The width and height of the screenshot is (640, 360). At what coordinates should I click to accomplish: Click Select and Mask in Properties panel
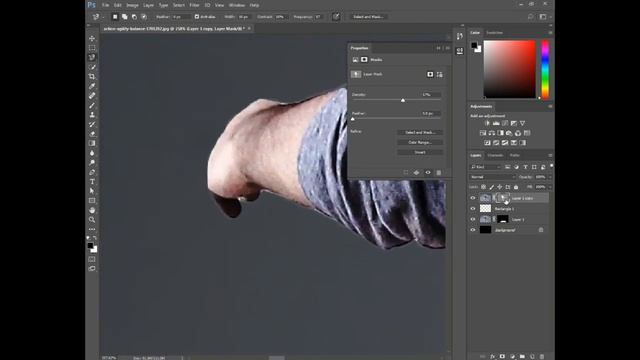(x=420, y=133)
